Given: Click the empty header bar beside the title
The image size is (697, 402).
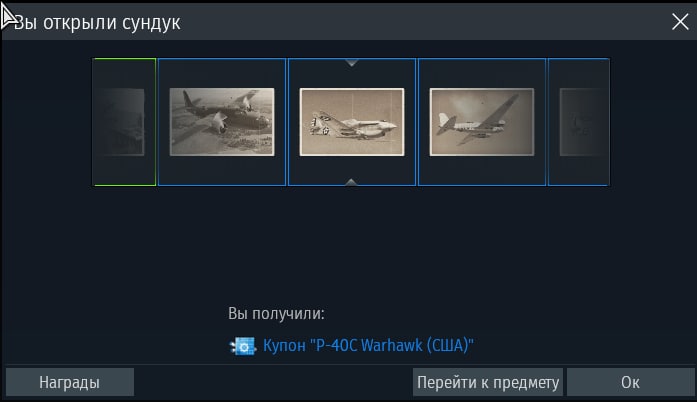Looking at the screenshot, I should tap(422, 21).
